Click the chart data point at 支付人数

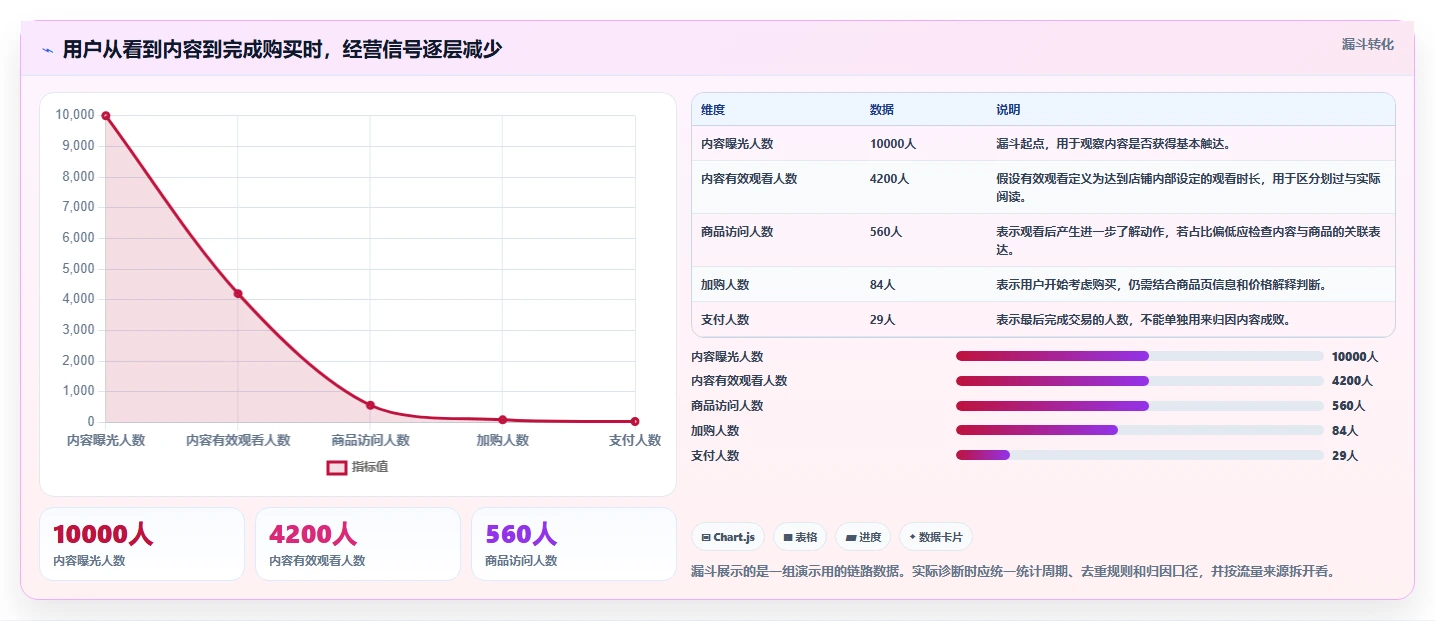pyautogui.click(x=635, y=422)
